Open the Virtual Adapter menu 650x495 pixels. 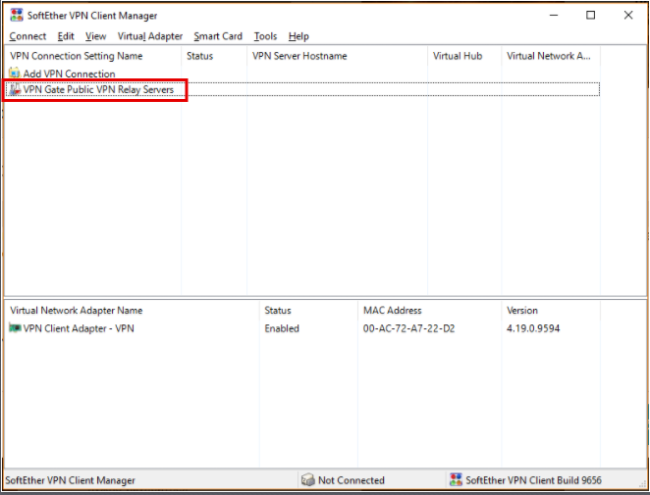pos(150,36)
